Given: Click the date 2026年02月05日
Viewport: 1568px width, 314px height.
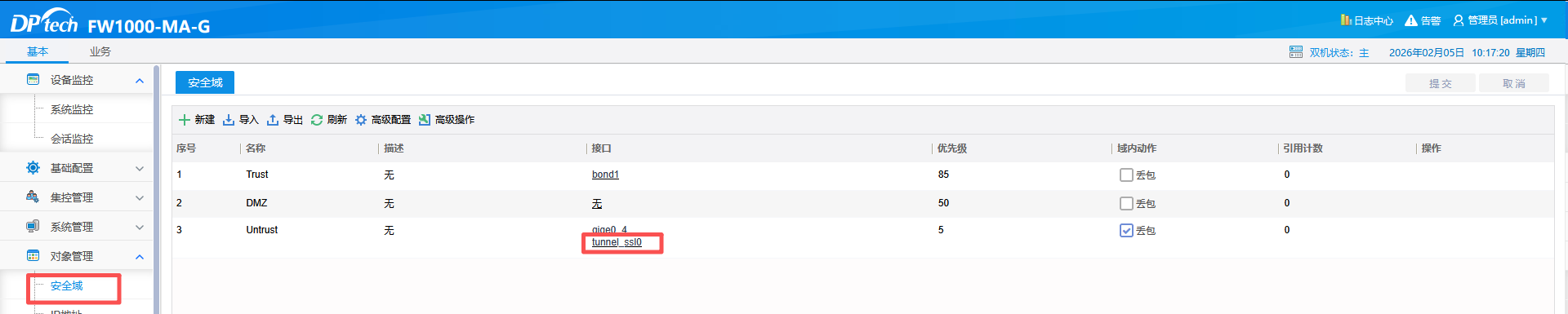Looking at the screenshot, I should pos(1427,52).
